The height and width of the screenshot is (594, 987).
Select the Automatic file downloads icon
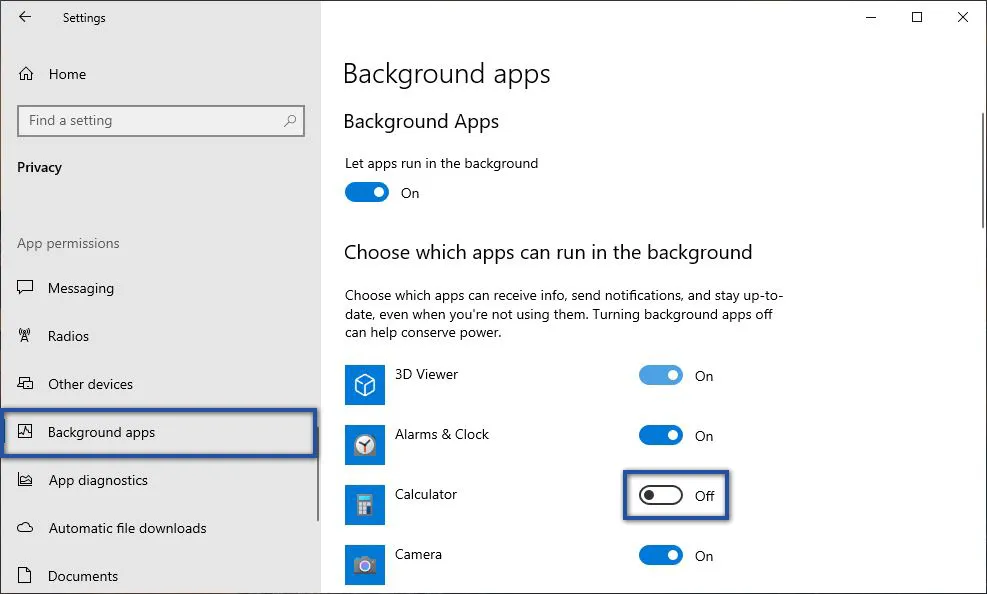tap(27, 528)
